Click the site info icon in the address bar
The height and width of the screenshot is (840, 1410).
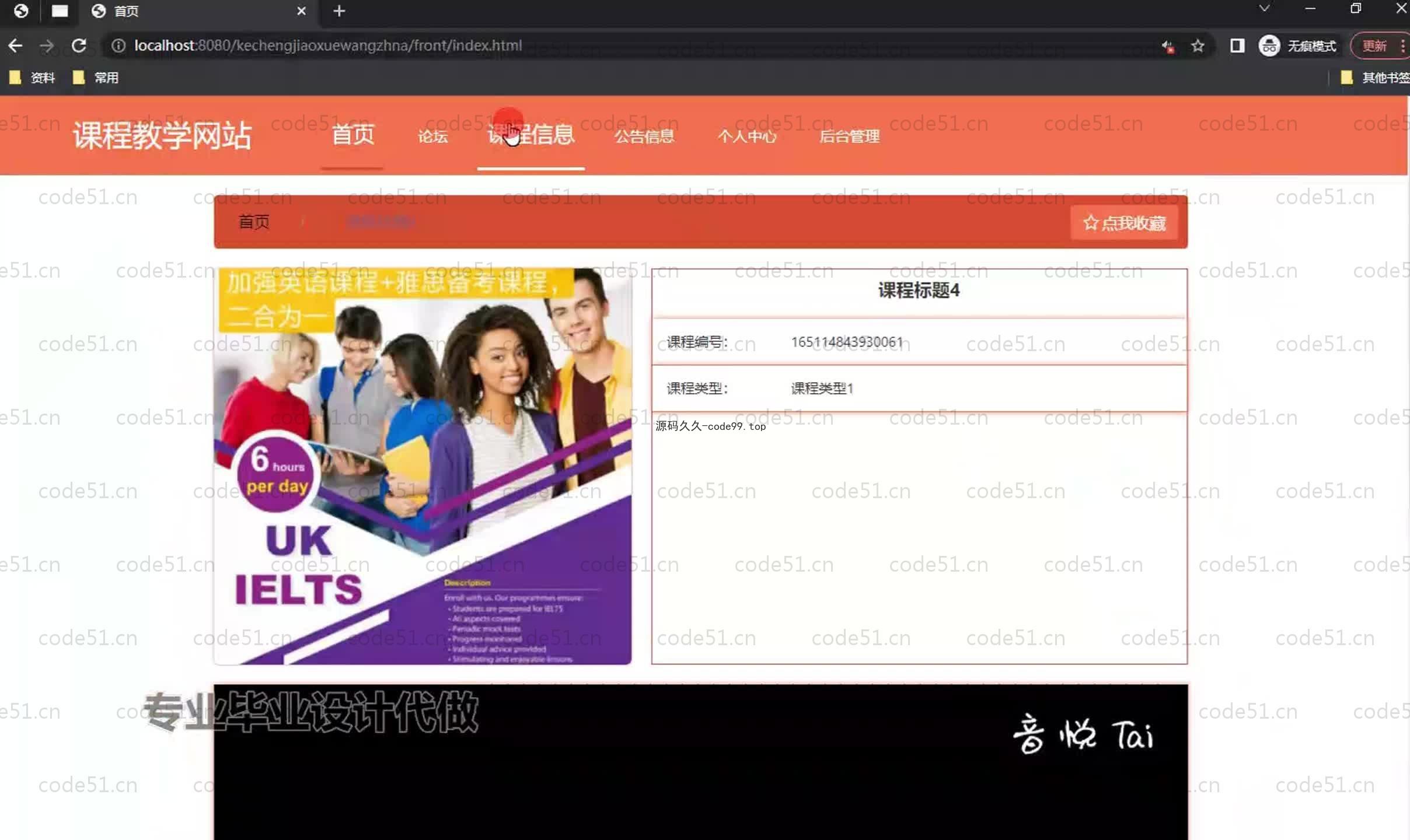[x=118, y=45]
